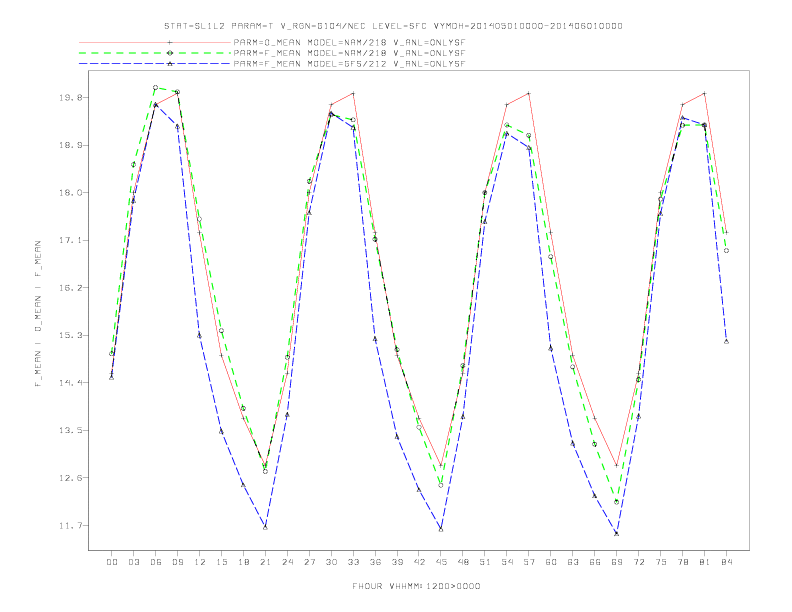Click x-axis forecast hour label 39
The height and width of the screenshot is (612, 792).
pos(397,562)
